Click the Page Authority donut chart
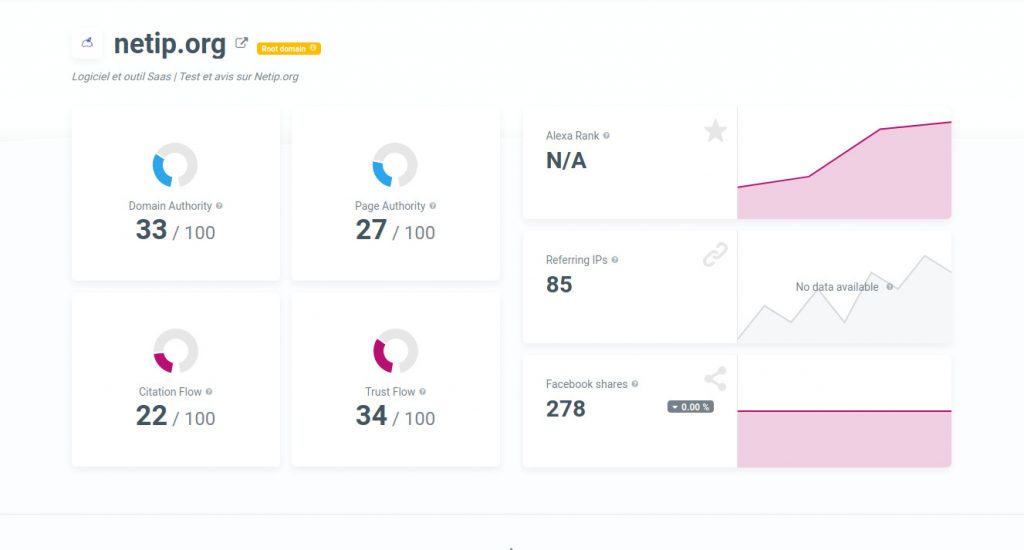Image resolution: width=1024 pixels, height=550 pixels. (395, 165)
